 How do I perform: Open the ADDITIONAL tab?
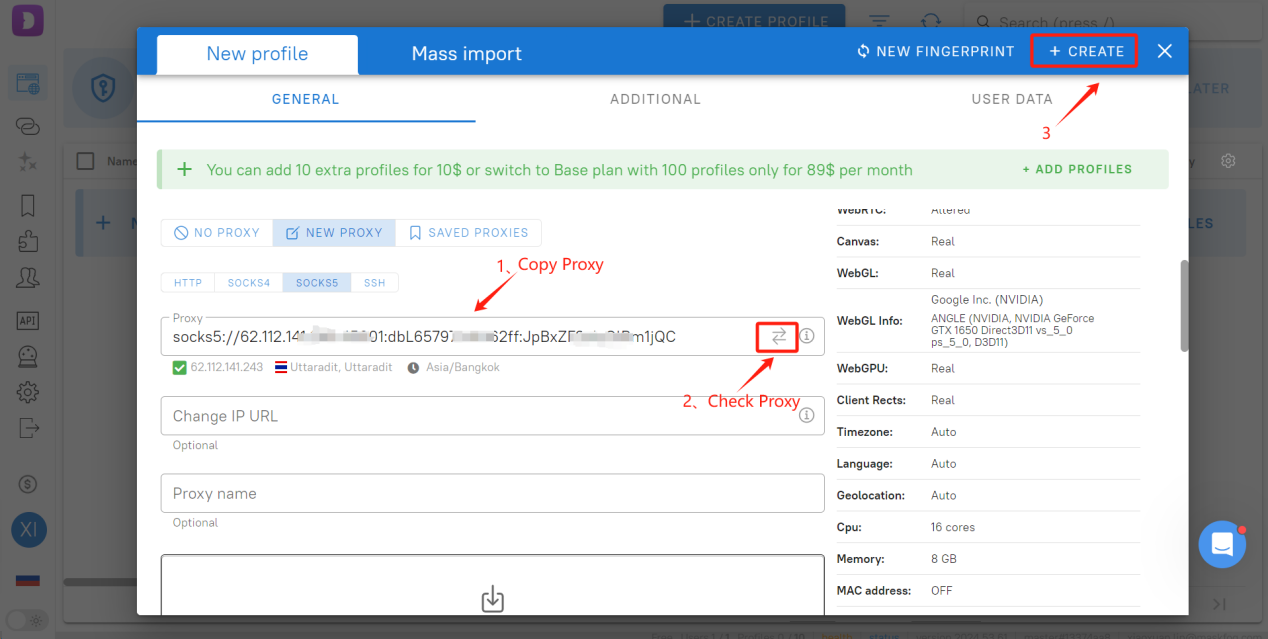[x=655, y=99]
